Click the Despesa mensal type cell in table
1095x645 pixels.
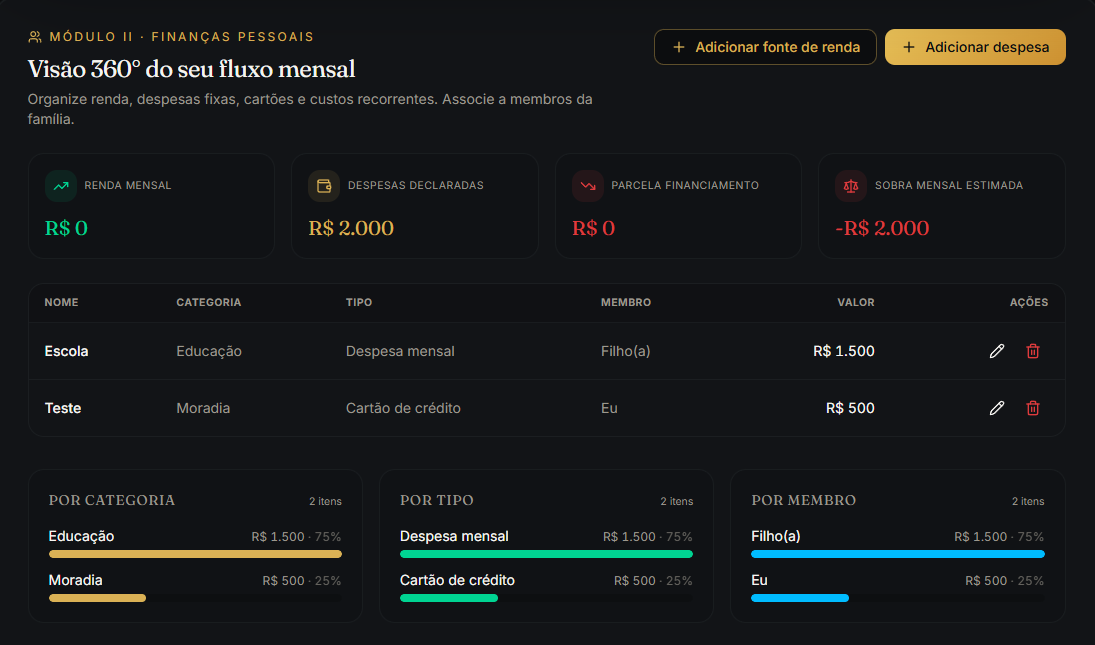pos(400,351)
